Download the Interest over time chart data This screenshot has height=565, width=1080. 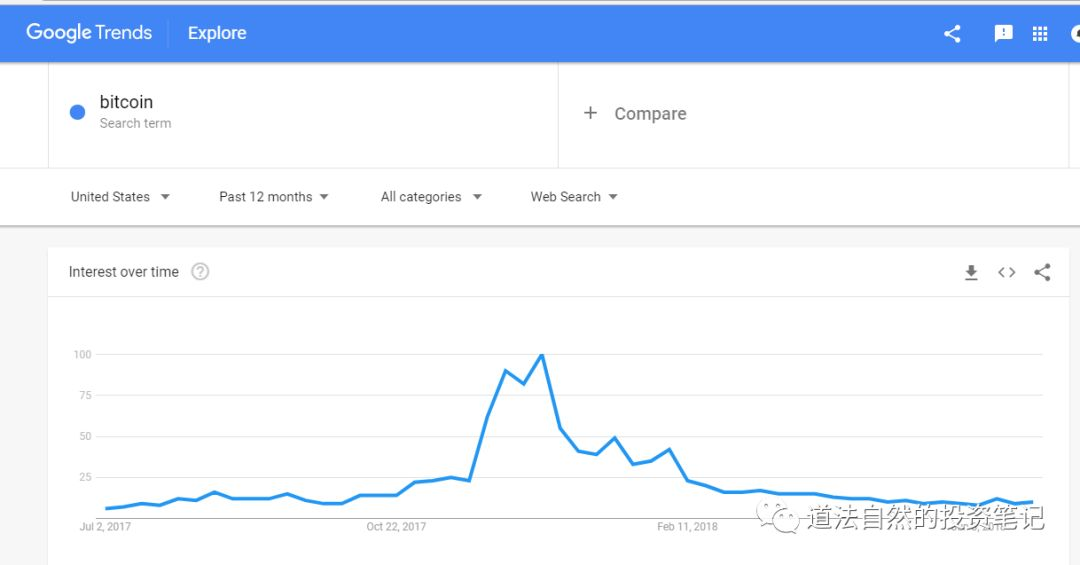tap(971, 272)
